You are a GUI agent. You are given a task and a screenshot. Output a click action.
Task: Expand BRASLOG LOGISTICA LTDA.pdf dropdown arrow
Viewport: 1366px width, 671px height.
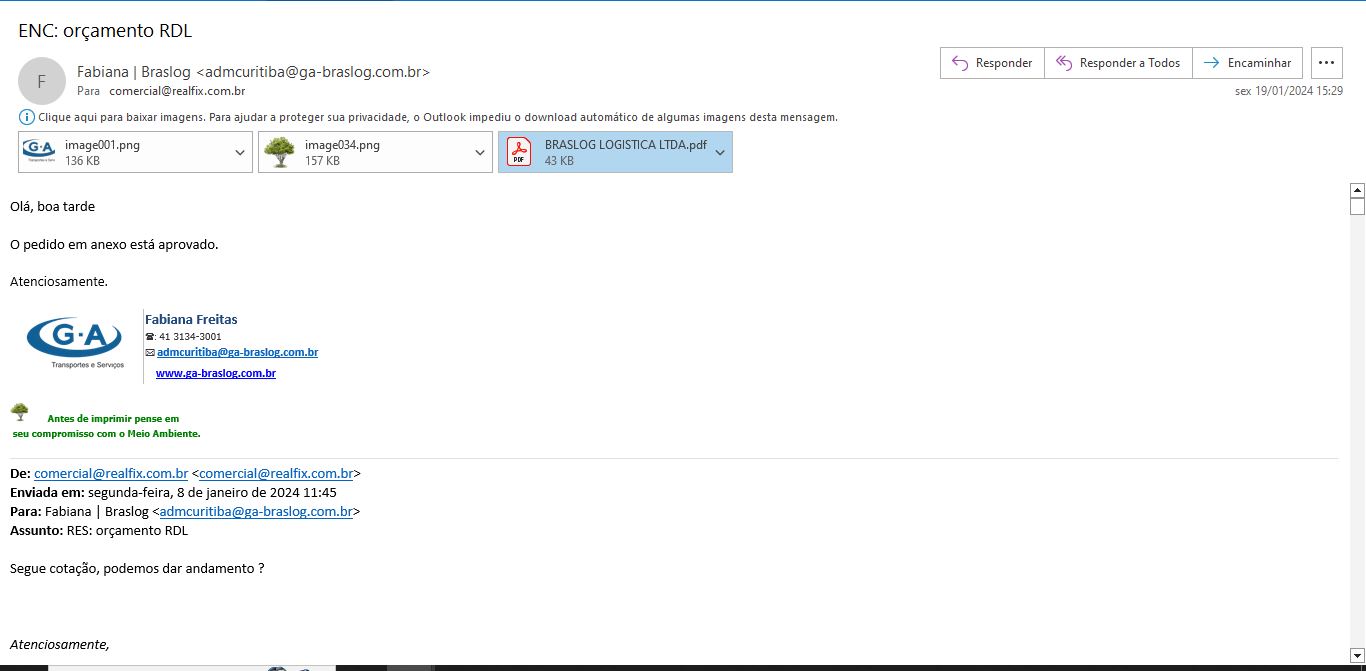pyautogui.click(x=720, y=152)
